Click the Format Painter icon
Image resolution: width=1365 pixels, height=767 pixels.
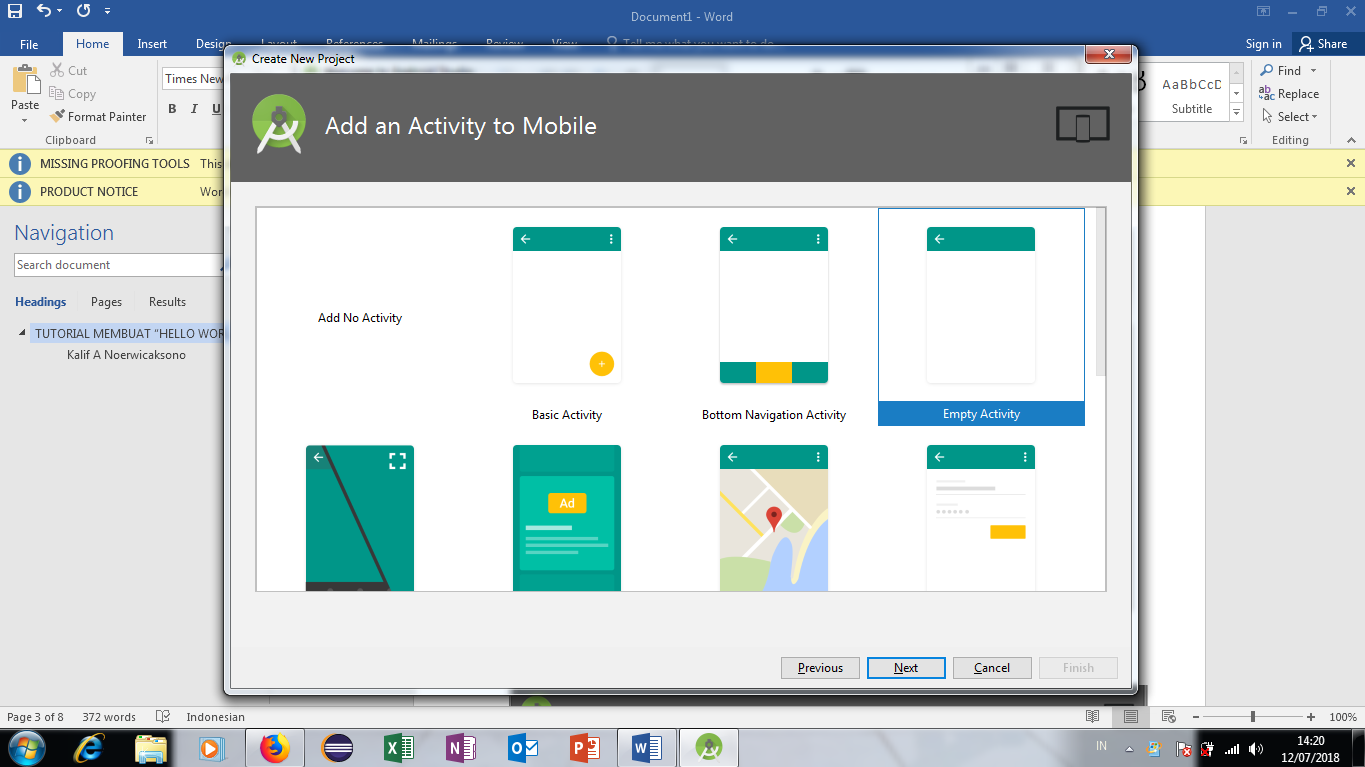(57, 116)
